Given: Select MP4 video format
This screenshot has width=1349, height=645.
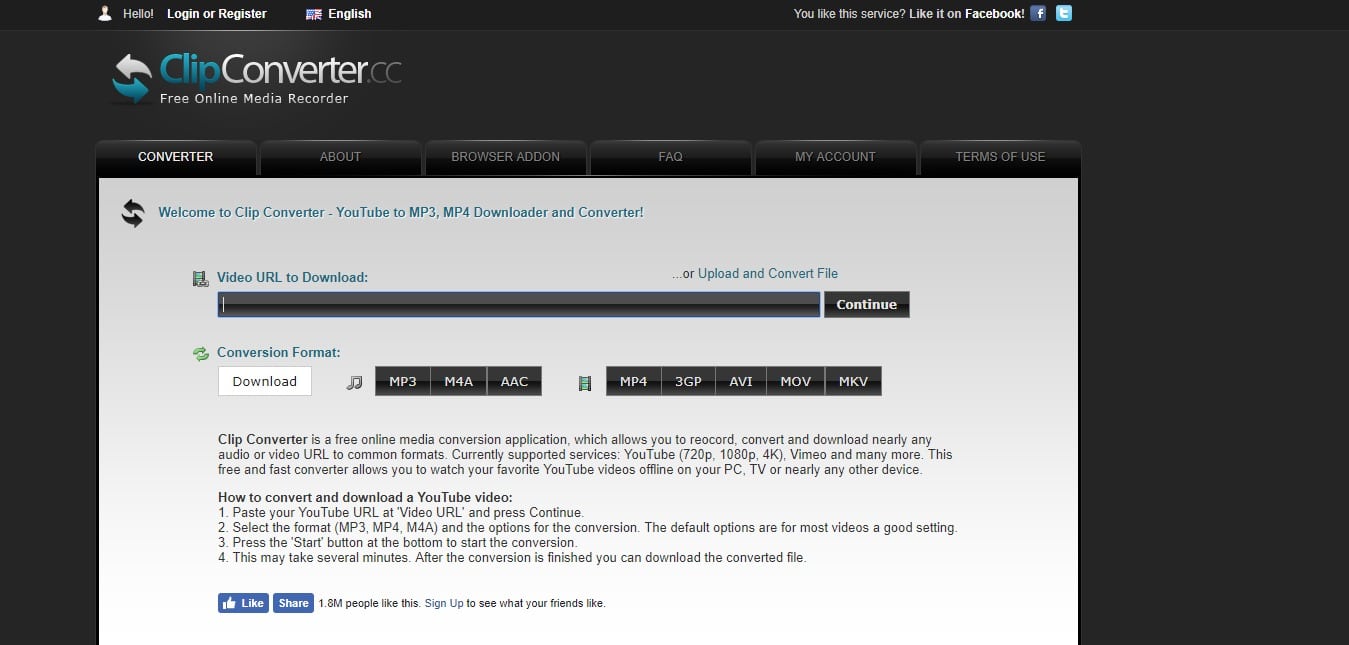Looking at the screenshot, I should click(634, 381).
